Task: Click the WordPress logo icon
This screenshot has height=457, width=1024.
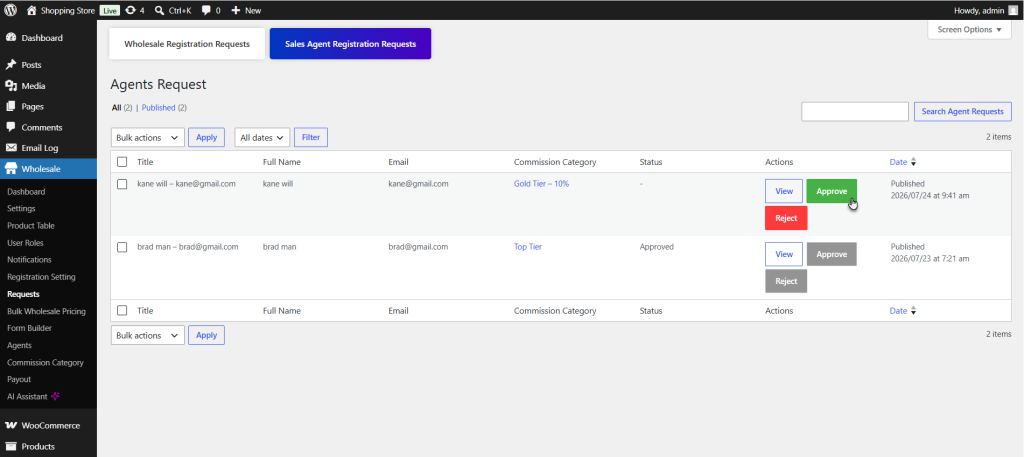Action: (x=10, y=10)
